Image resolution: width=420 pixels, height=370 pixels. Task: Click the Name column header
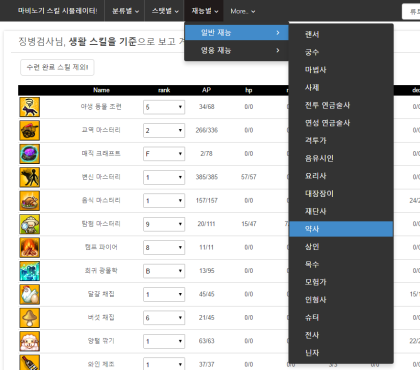coord(101,90)
